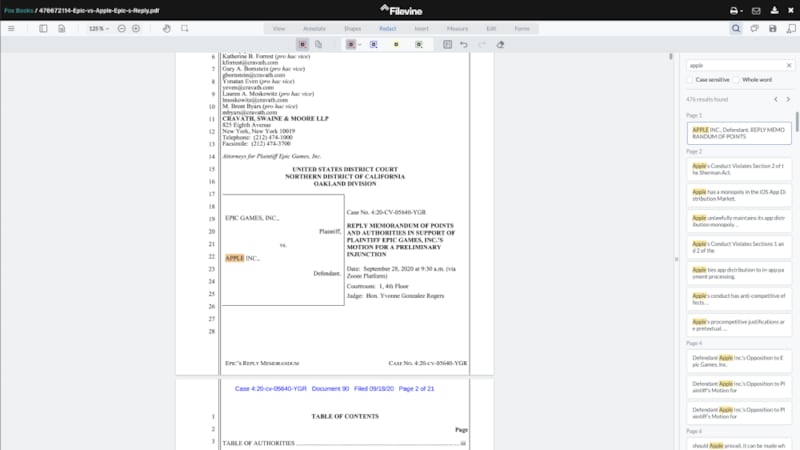This screenshot has width=800, height=450.
Task: Expand the redaction tool dropdown arrow
Action: pos(360,45)
